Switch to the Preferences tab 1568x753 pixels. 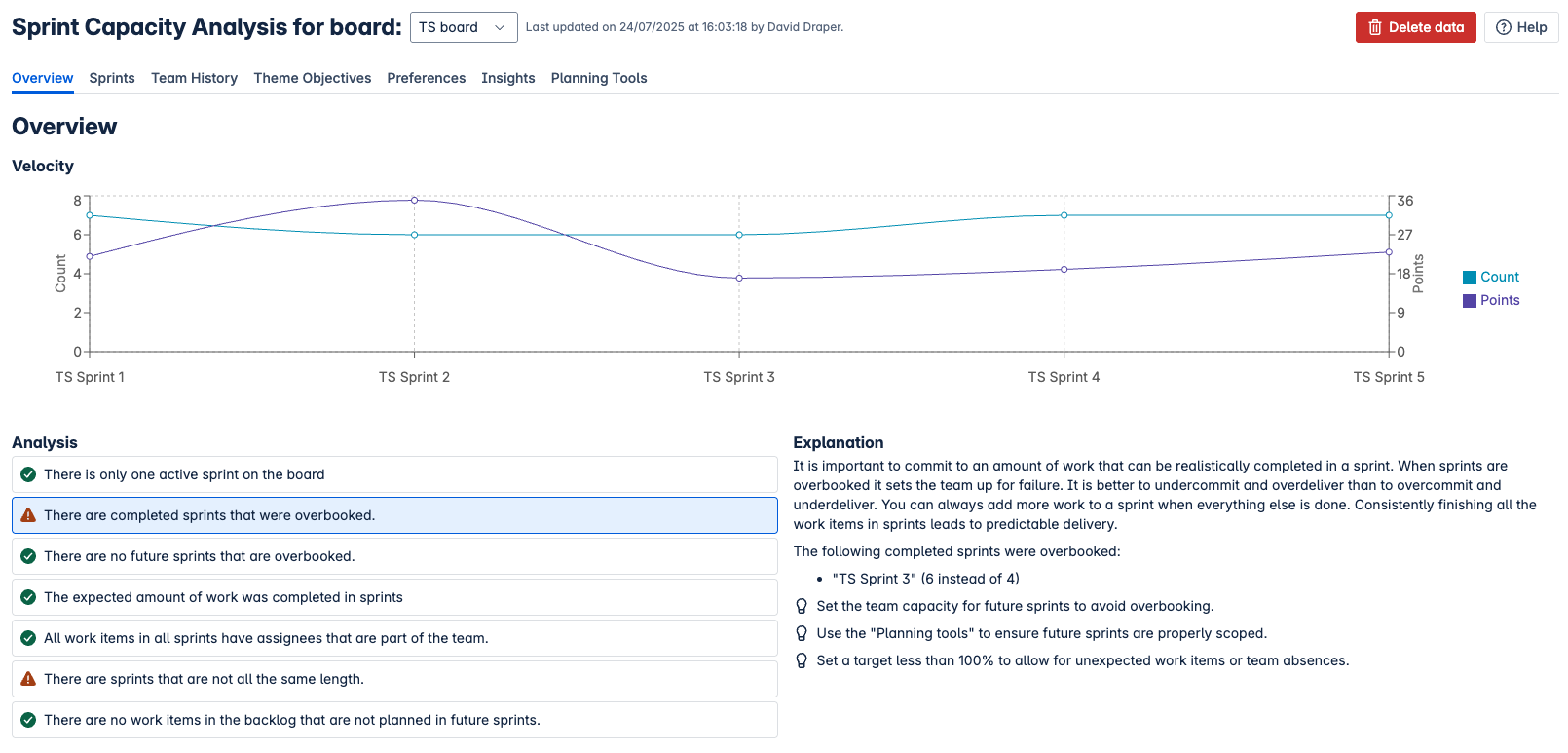click(427, 78)
